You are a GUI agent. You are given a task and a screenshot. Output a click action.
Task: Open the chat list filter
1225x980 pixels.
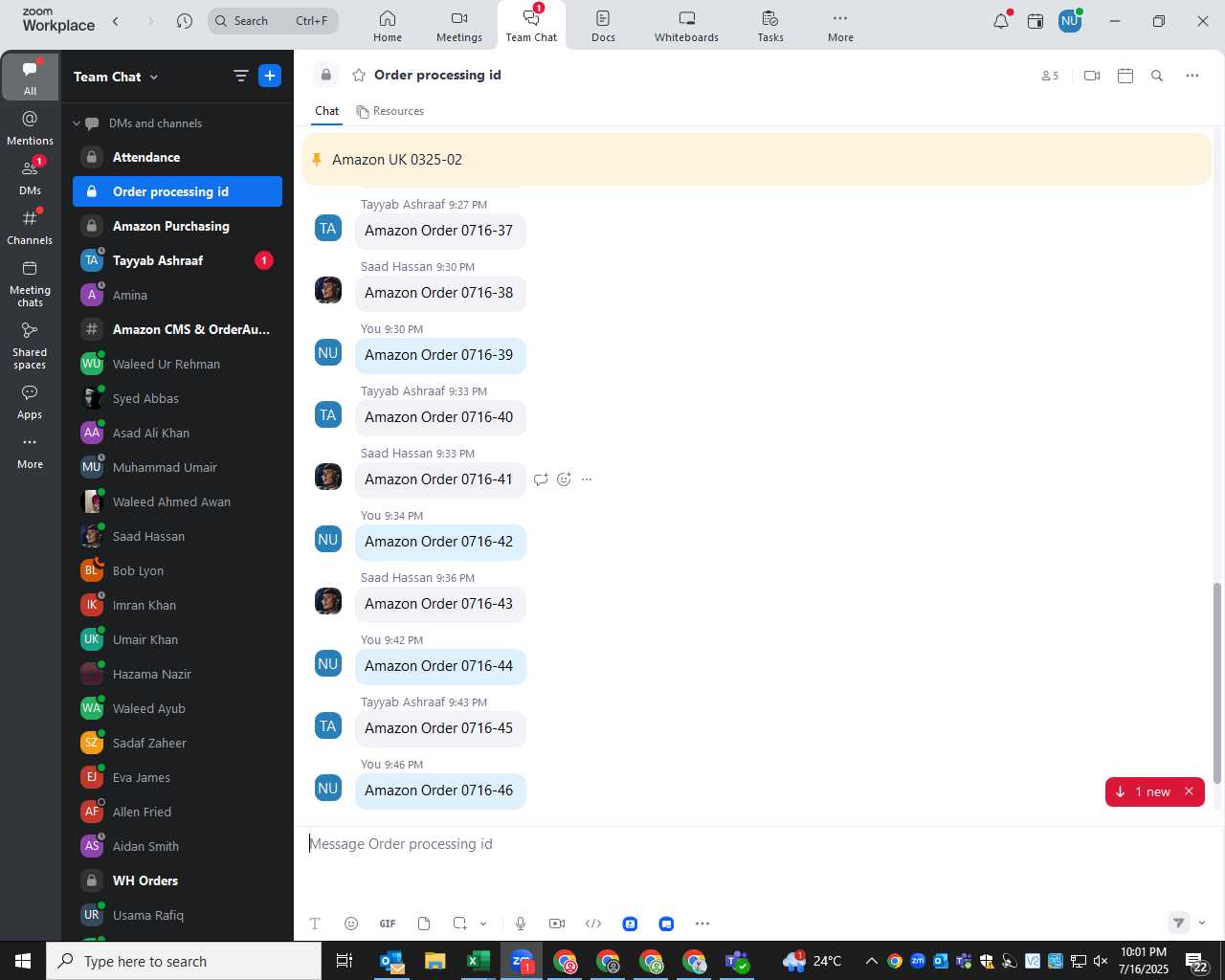[x=241, y=76]
